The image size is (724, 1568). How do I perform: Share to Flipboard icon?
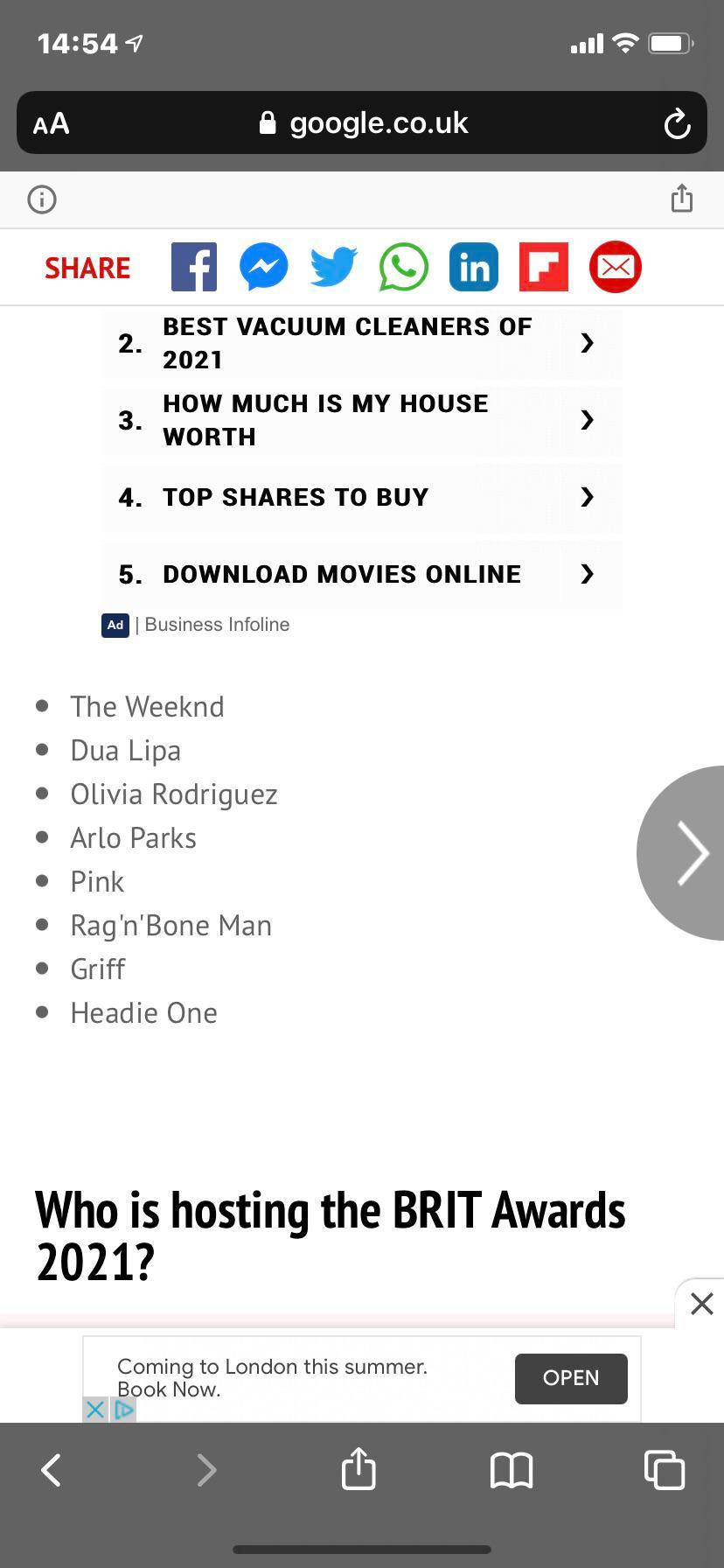coord(544,267)
